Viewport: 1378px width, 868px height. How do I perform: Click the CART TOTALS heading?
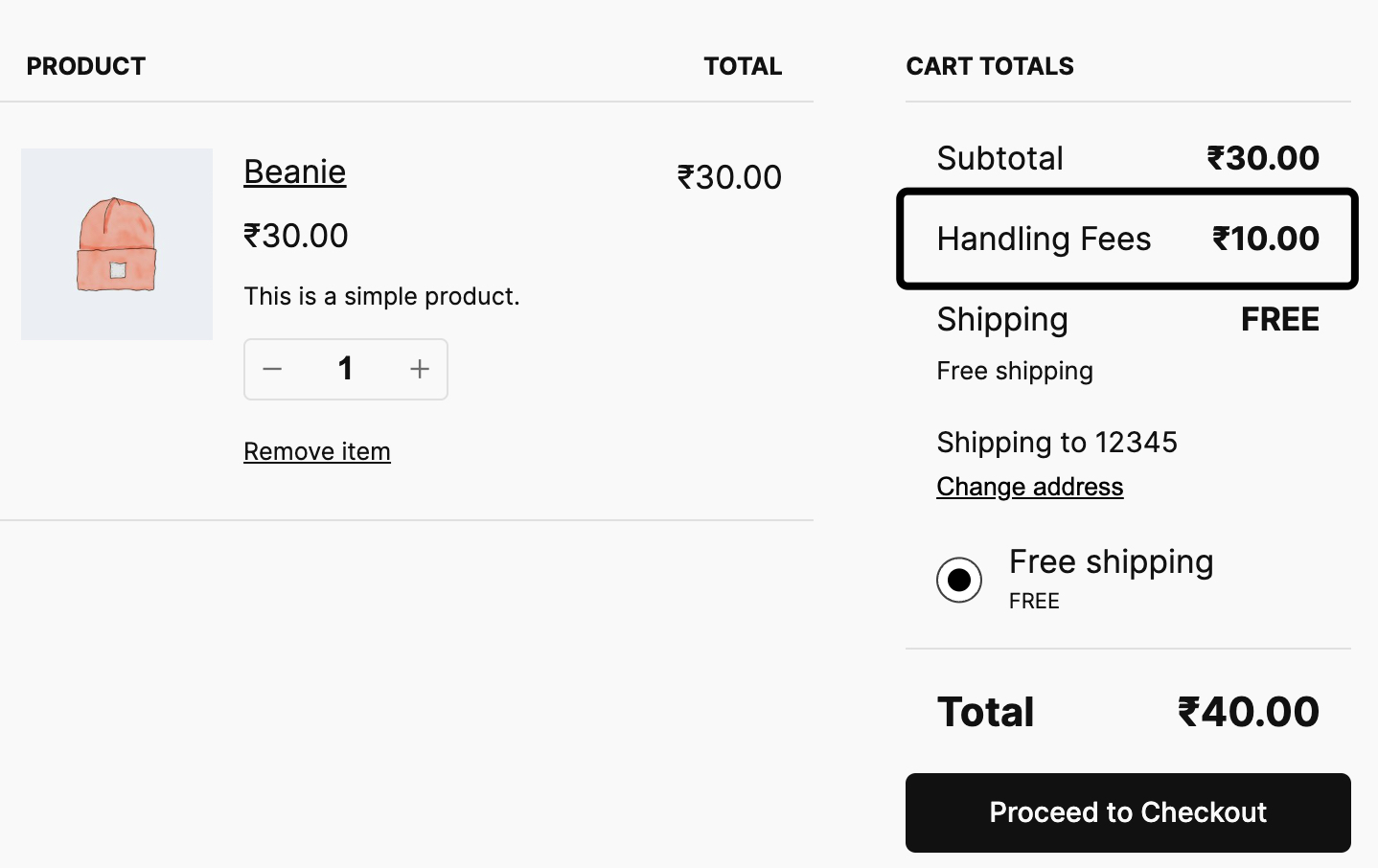pos(990,66)
